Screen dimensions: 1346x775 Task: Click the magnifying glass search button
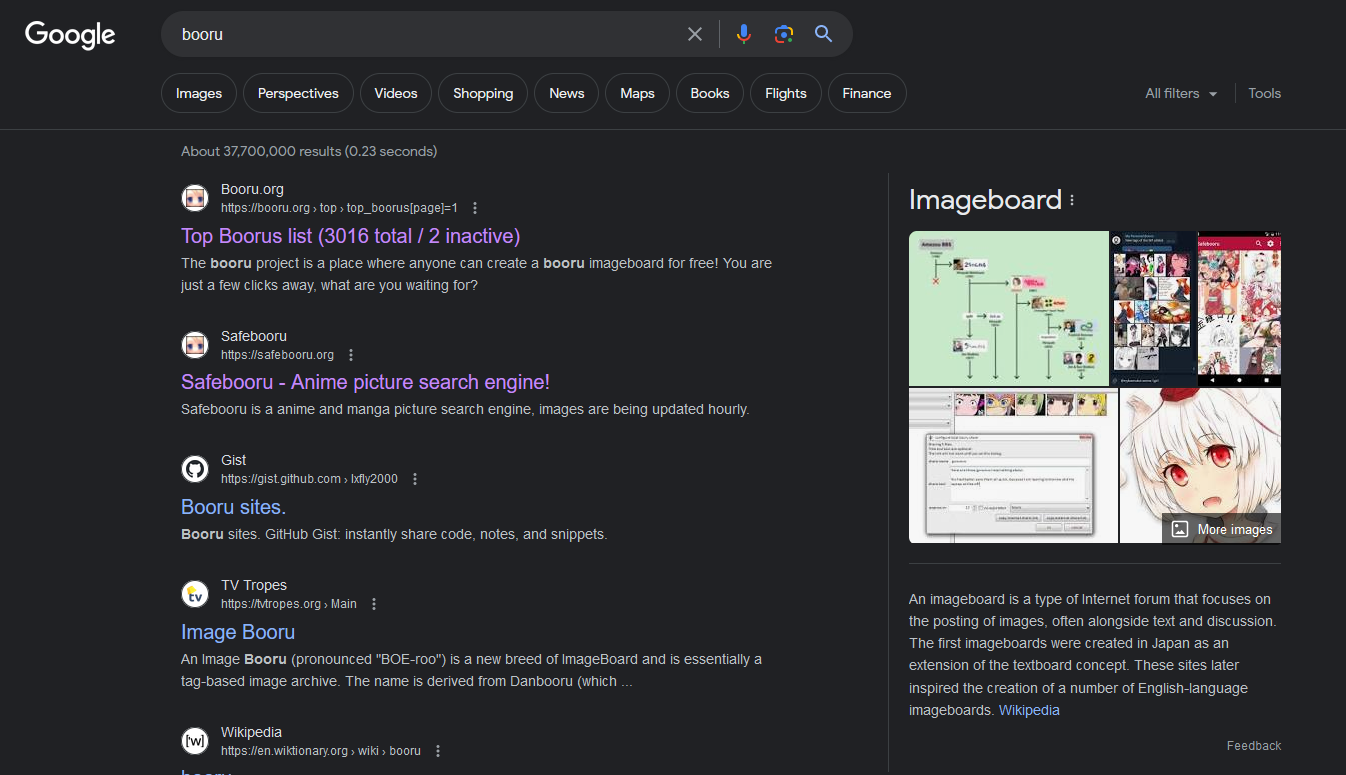pos(823,34)
